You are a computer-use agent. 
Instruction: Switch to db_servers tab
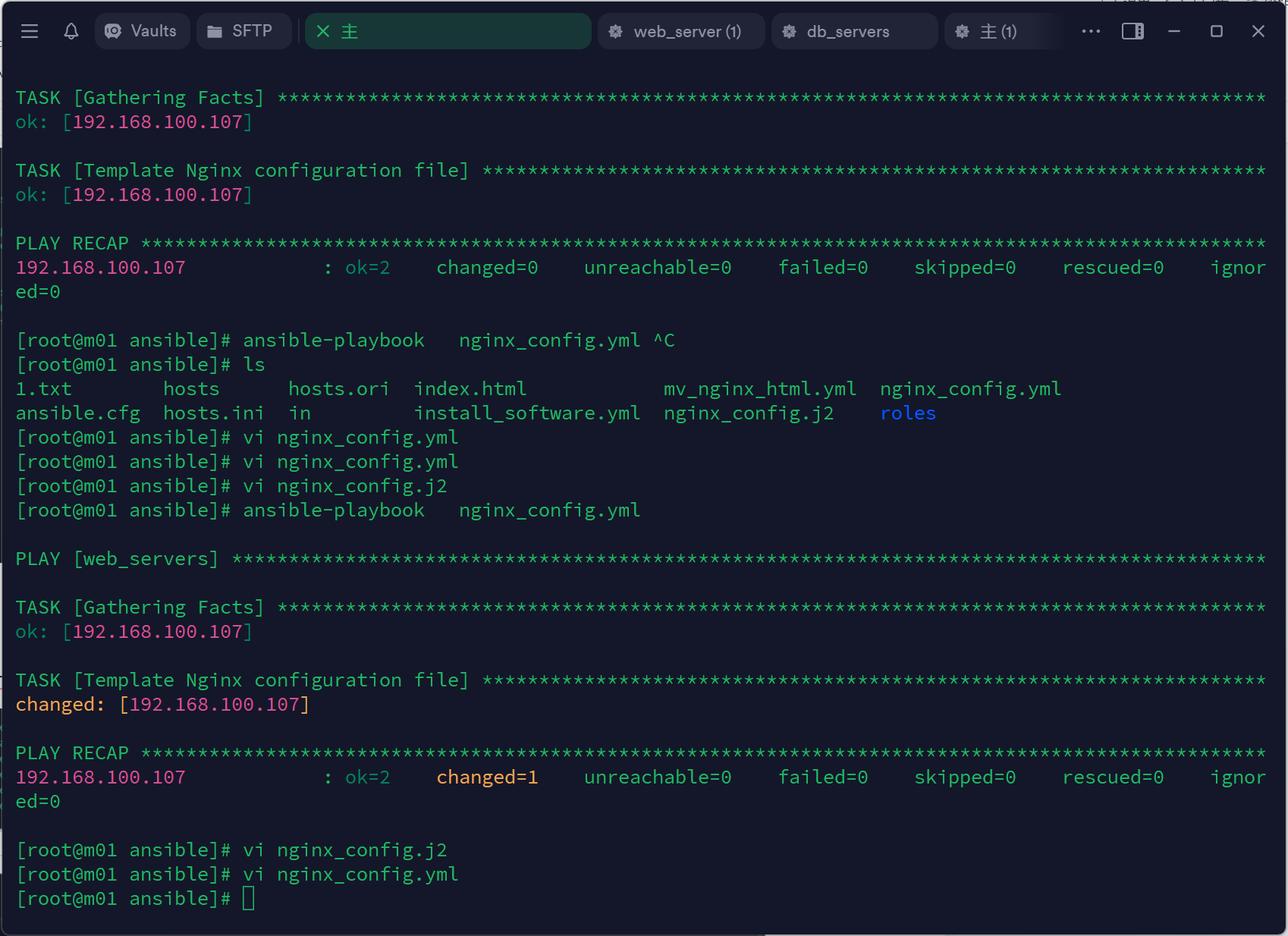(854, 31)
